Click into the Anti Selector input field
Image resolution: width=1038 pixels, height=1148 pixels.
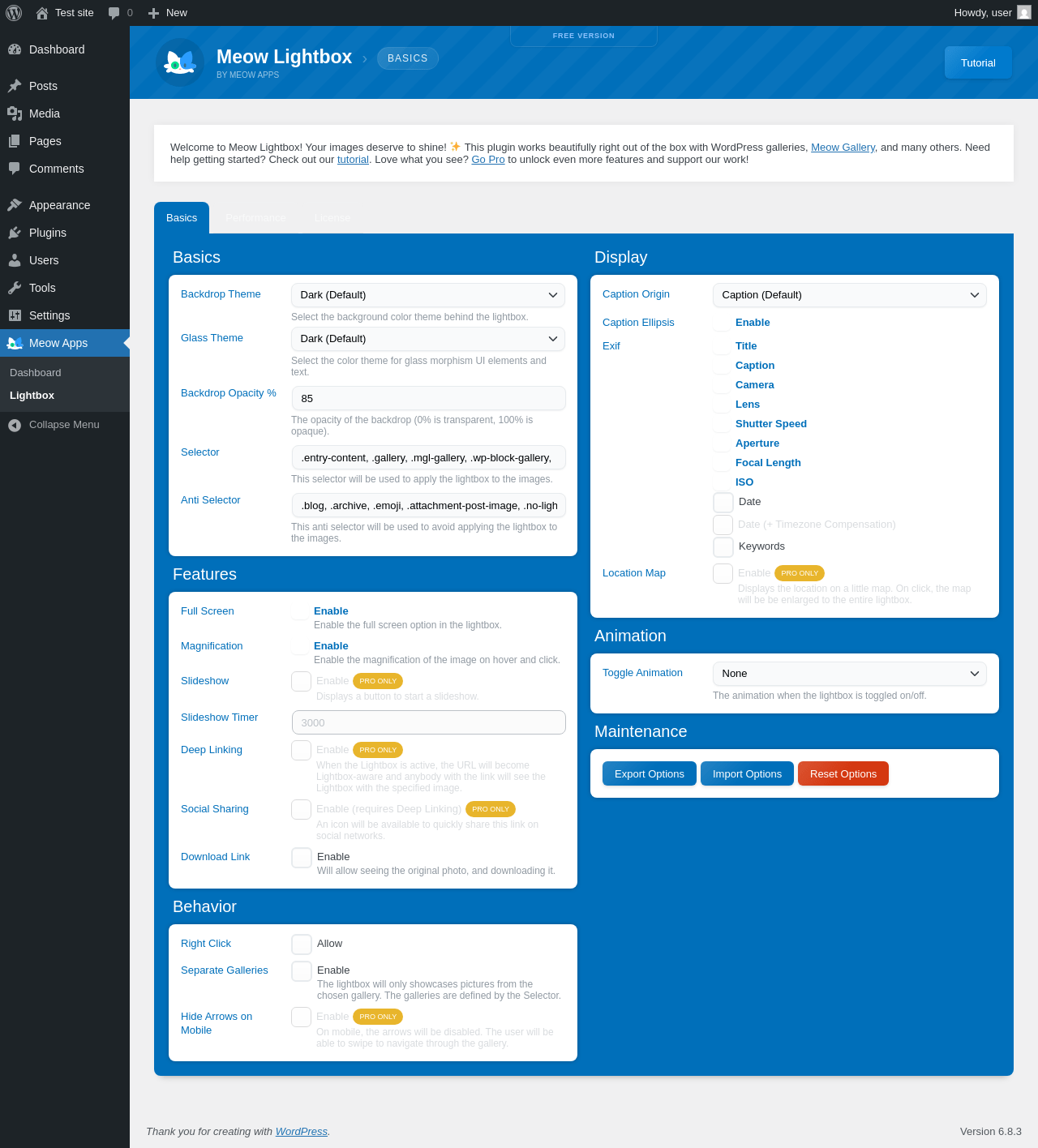[x=429, y=505]
